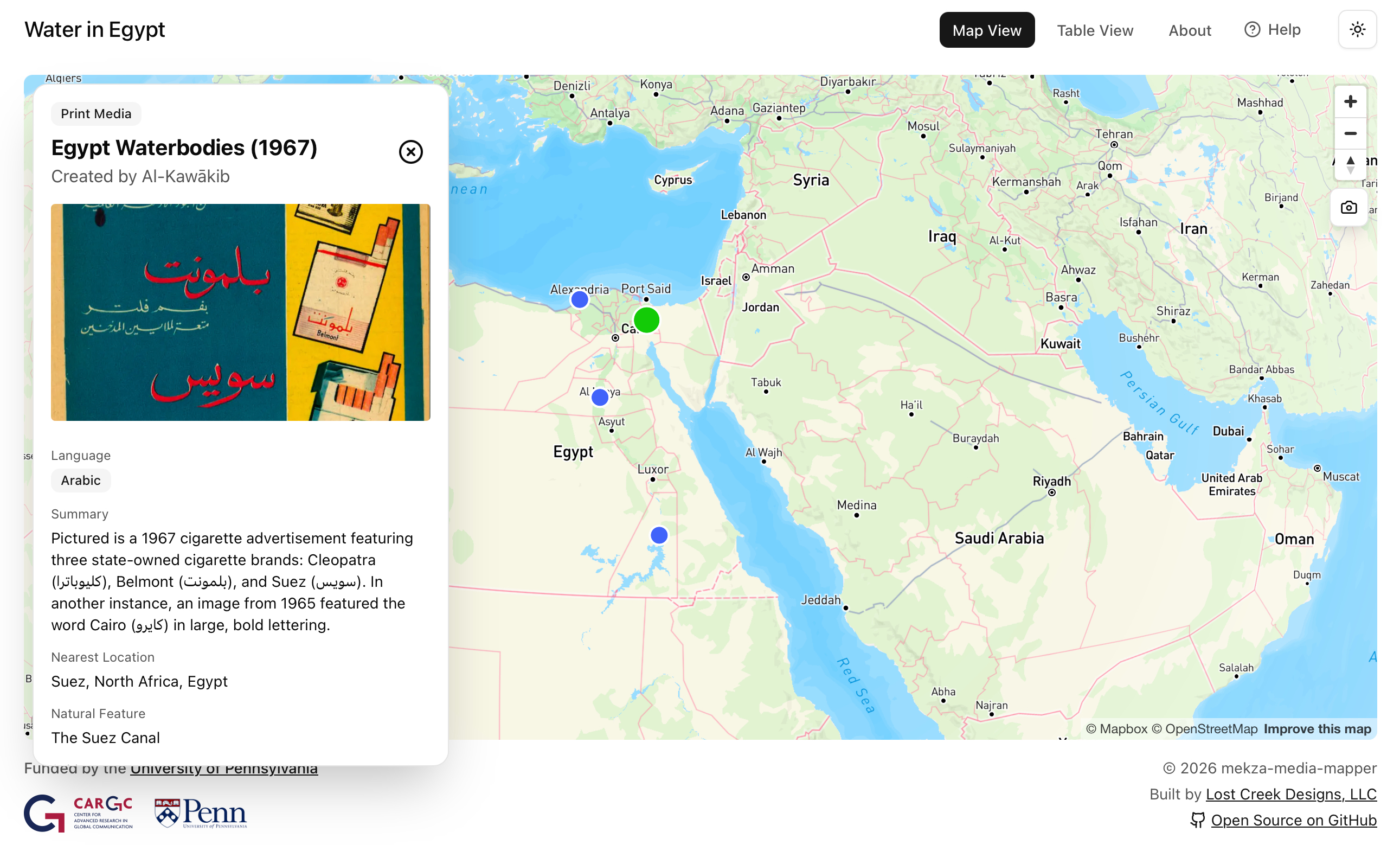Viewport: 1400px width, 845px height.
Task: Select the blue marker near Asyut
Action: (x=600, y=397)
